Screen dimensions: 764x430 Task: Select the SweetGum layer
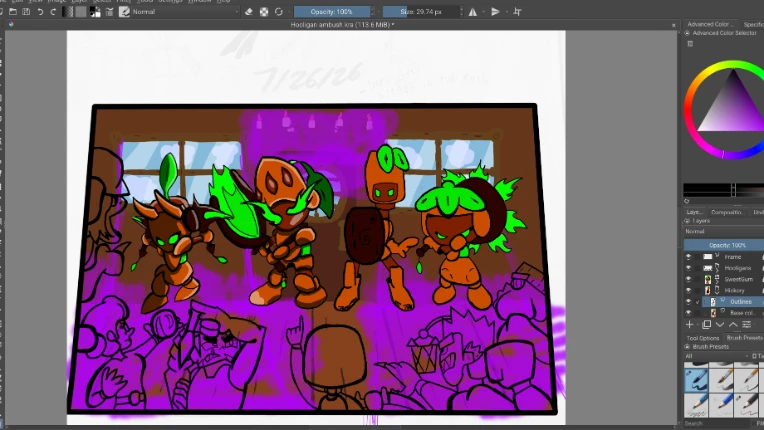[x=739, y=280]
